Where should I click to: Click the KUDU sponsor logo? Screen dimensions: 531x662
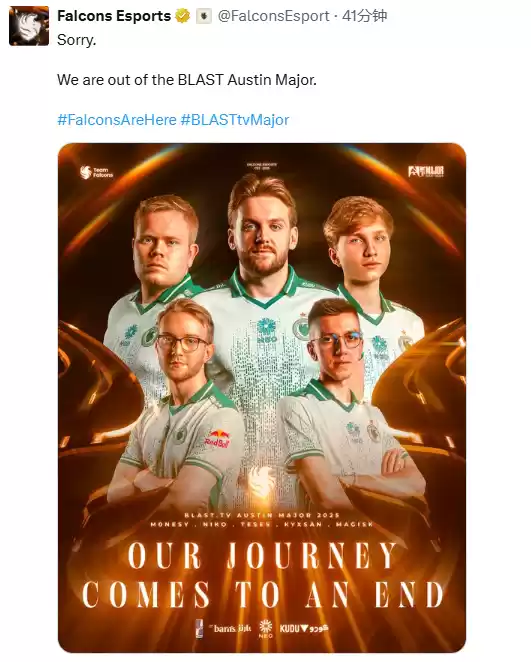click(x=304, y=628)
